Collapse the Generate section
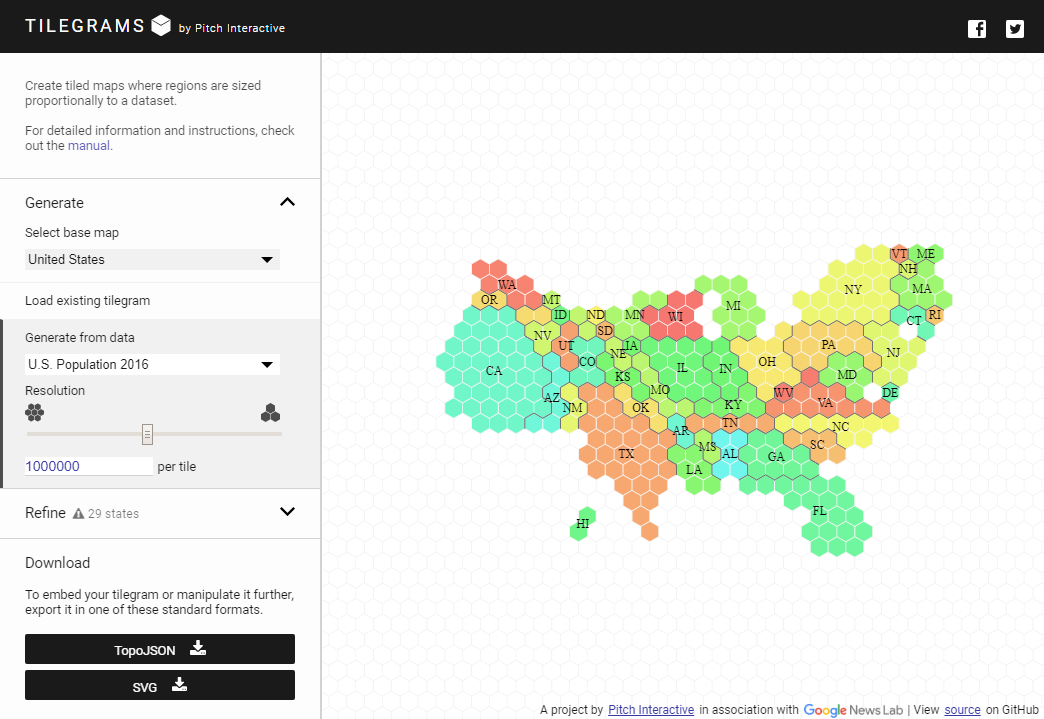Image resolution: width=1044 pixels, height=719 pixels. [287, 201]
